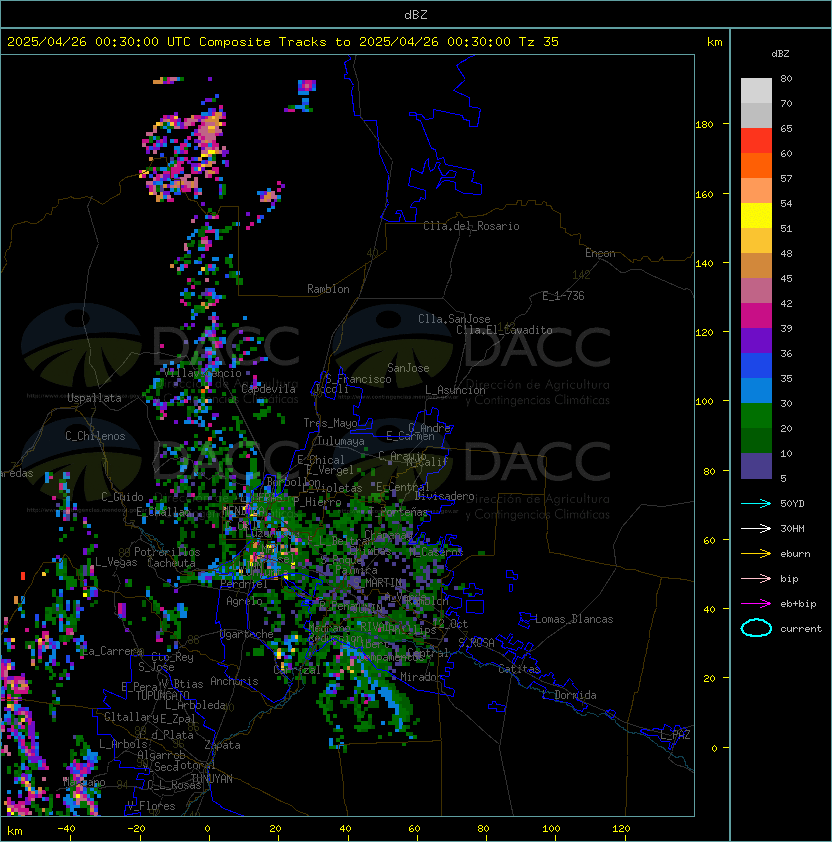Select the magenta 42-39 dBZ swatch
The width and height of the screenshot is (832, 842).
pos(756,316)
